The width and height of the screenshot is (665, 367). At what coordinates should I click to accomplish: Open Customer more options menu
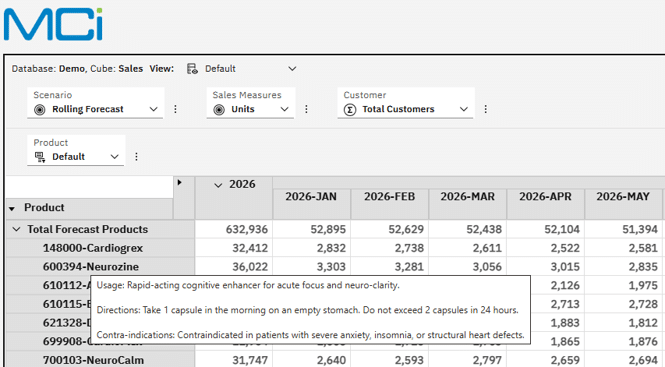pyautogui.click(x=486, y=109)
